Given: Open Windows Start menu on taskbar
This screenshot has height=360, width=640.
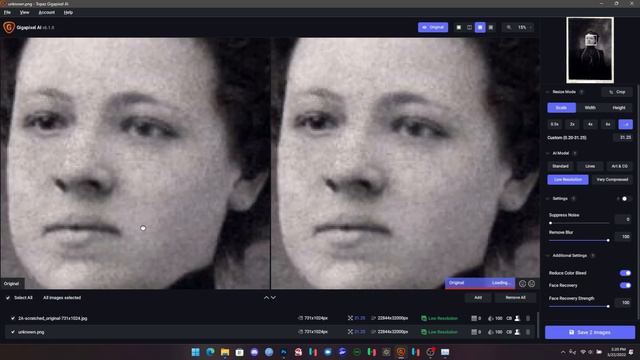Looking at the screenshot, I should coord(196,352).
